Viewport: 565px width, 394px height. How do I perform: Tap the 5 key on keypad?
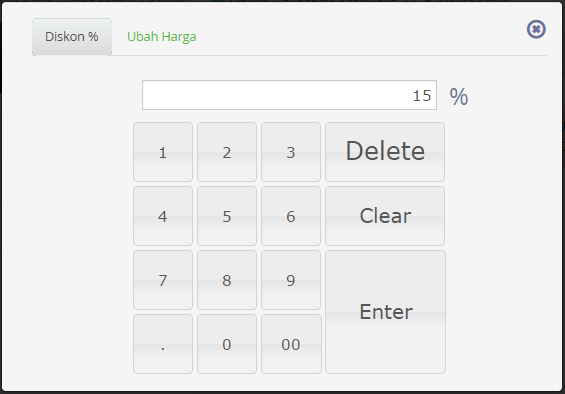[227, 216]
